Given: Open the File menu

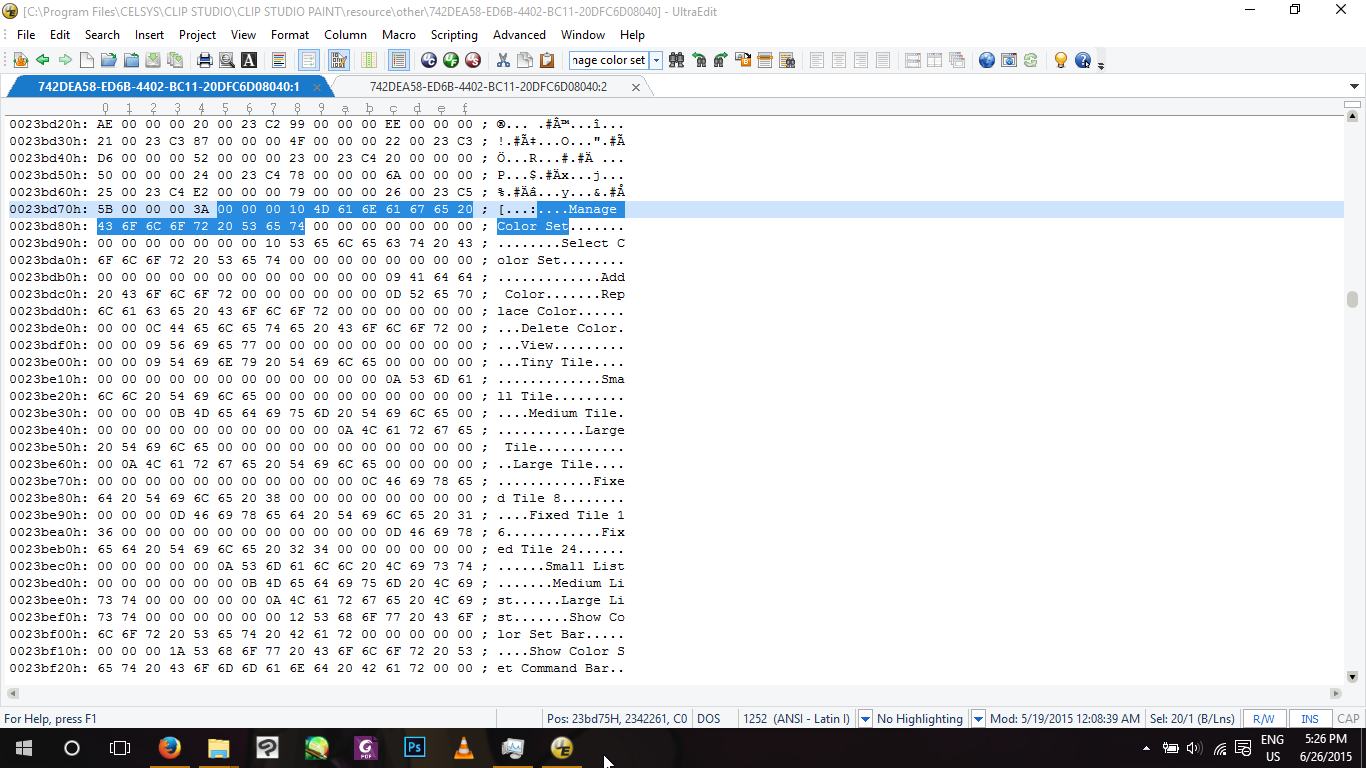Looking at the screenshot, I should [x=26, y=34].
